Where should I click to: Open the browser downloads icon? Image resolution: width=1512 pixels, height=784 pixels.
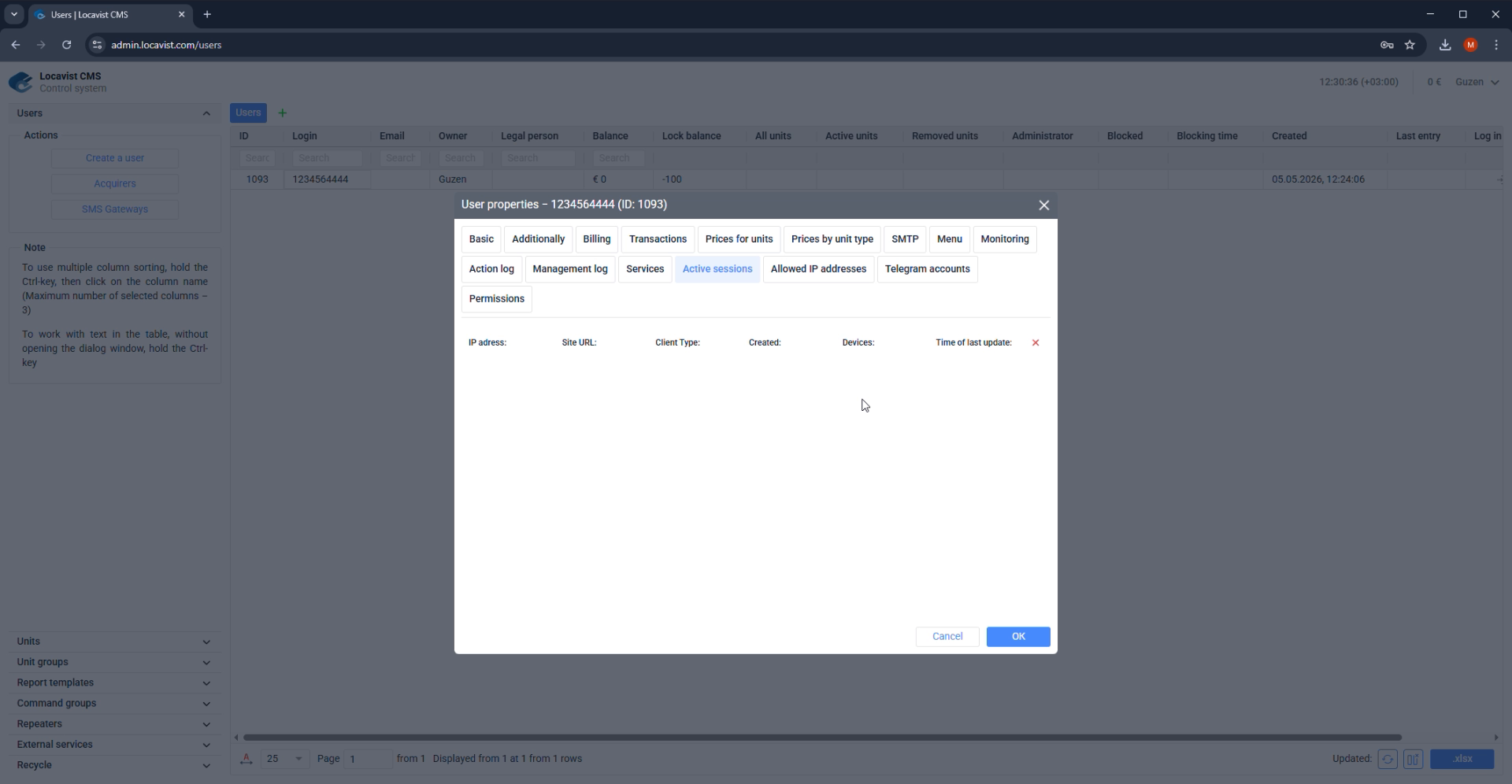point(1444,45)
